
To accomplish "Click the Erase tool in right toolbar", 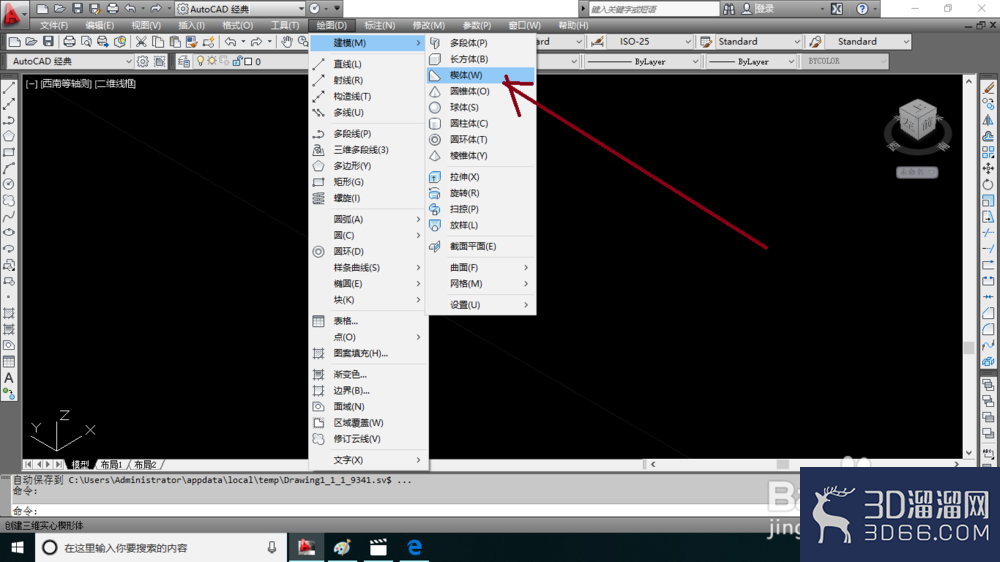I will (x=988, y=89).
